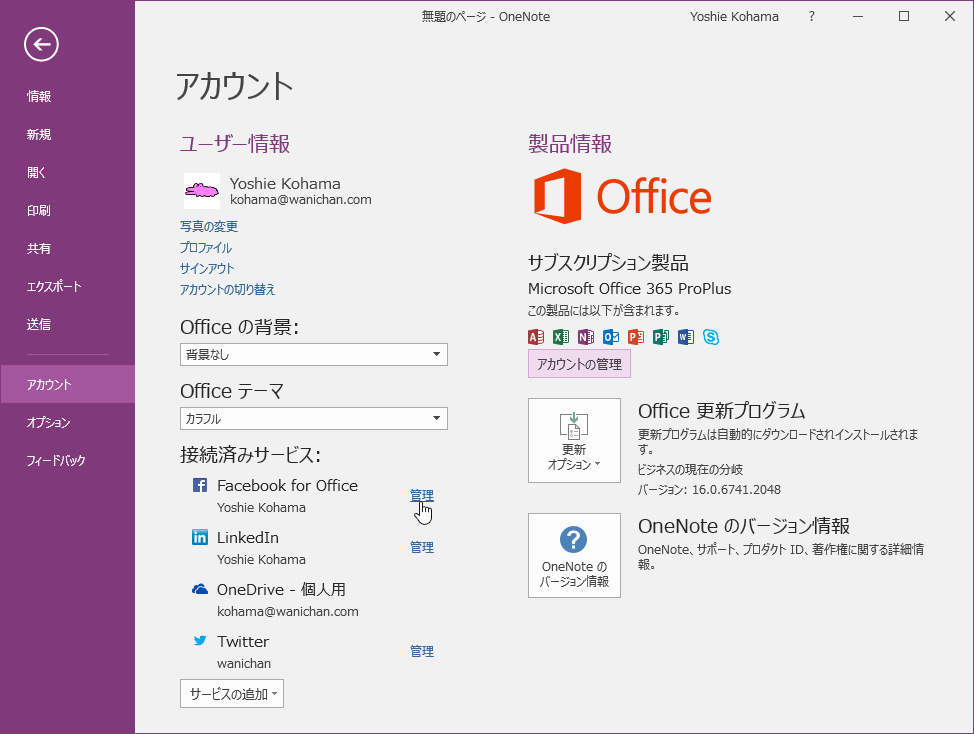Open OneNote のバージョン情報 button
Screen dimensions: 974x734
click(x=575, y=555)
